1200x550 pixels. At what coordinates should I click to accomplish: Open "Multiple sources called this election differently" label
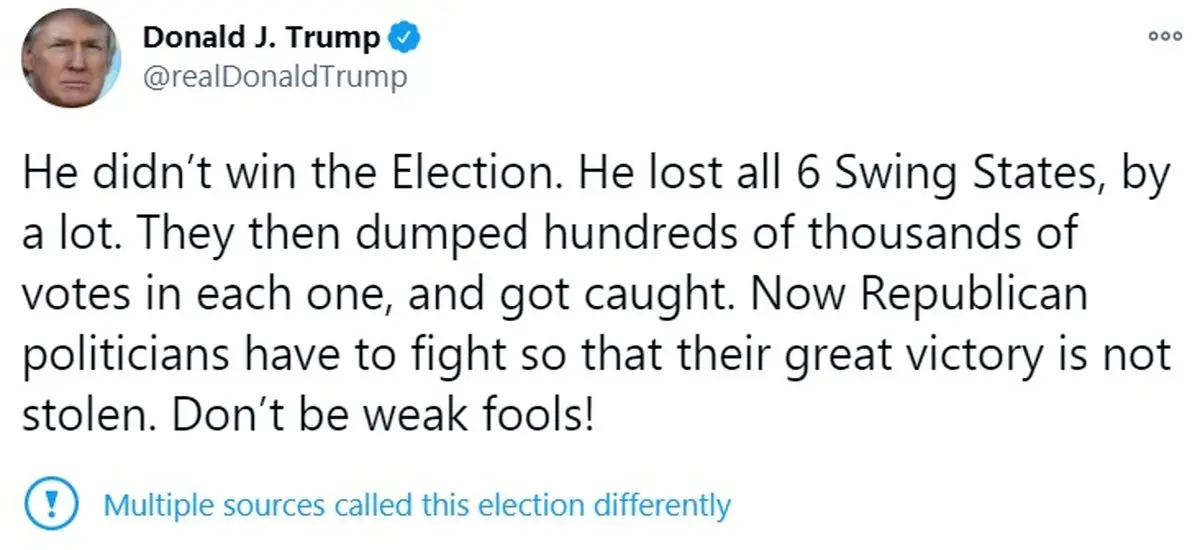pos(417,505)
